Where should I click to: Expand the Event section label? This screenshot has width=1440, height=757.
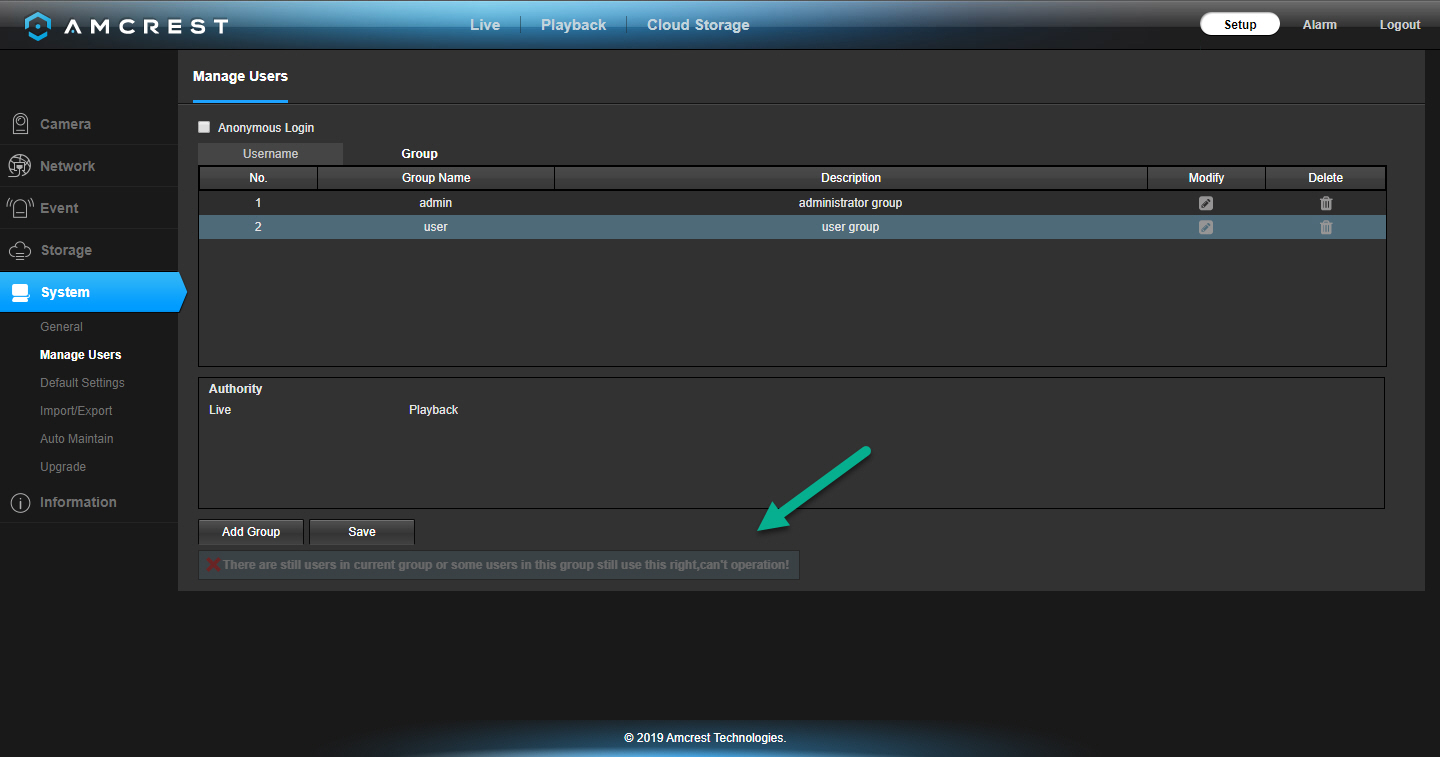[x=59, y=208]
